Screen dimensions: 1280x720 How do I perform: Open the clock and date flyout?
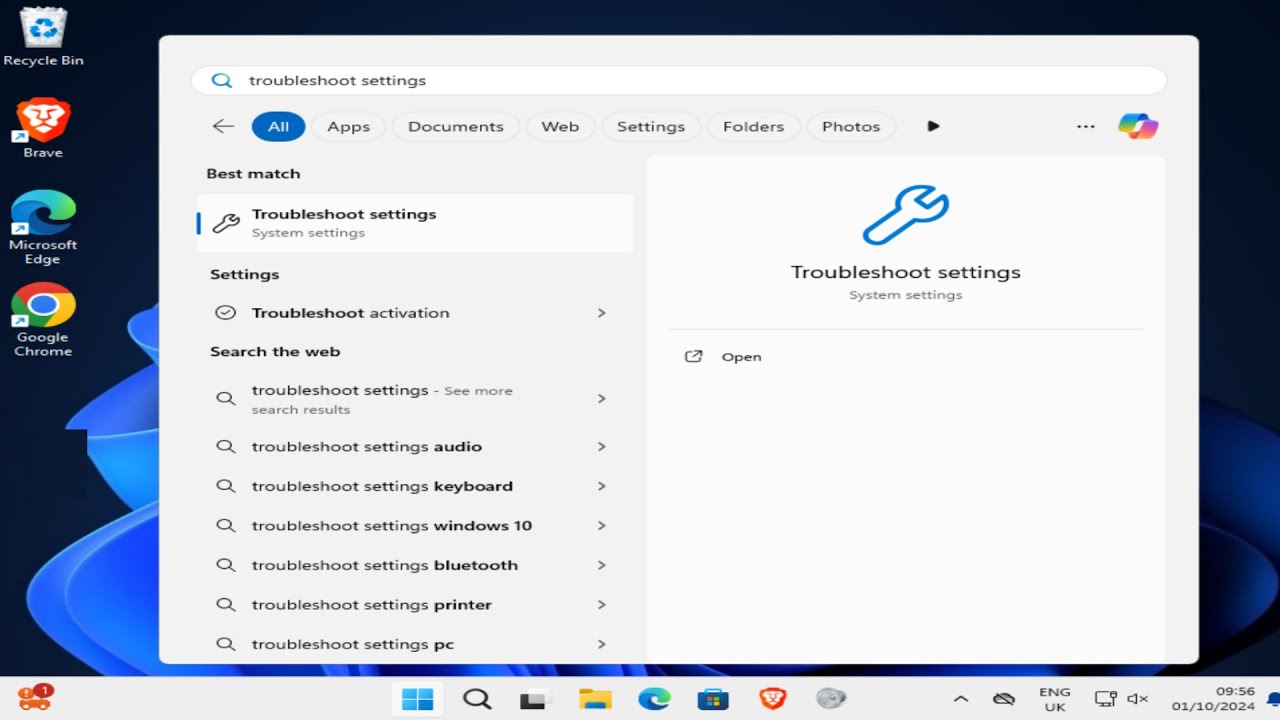(1213, 699)
